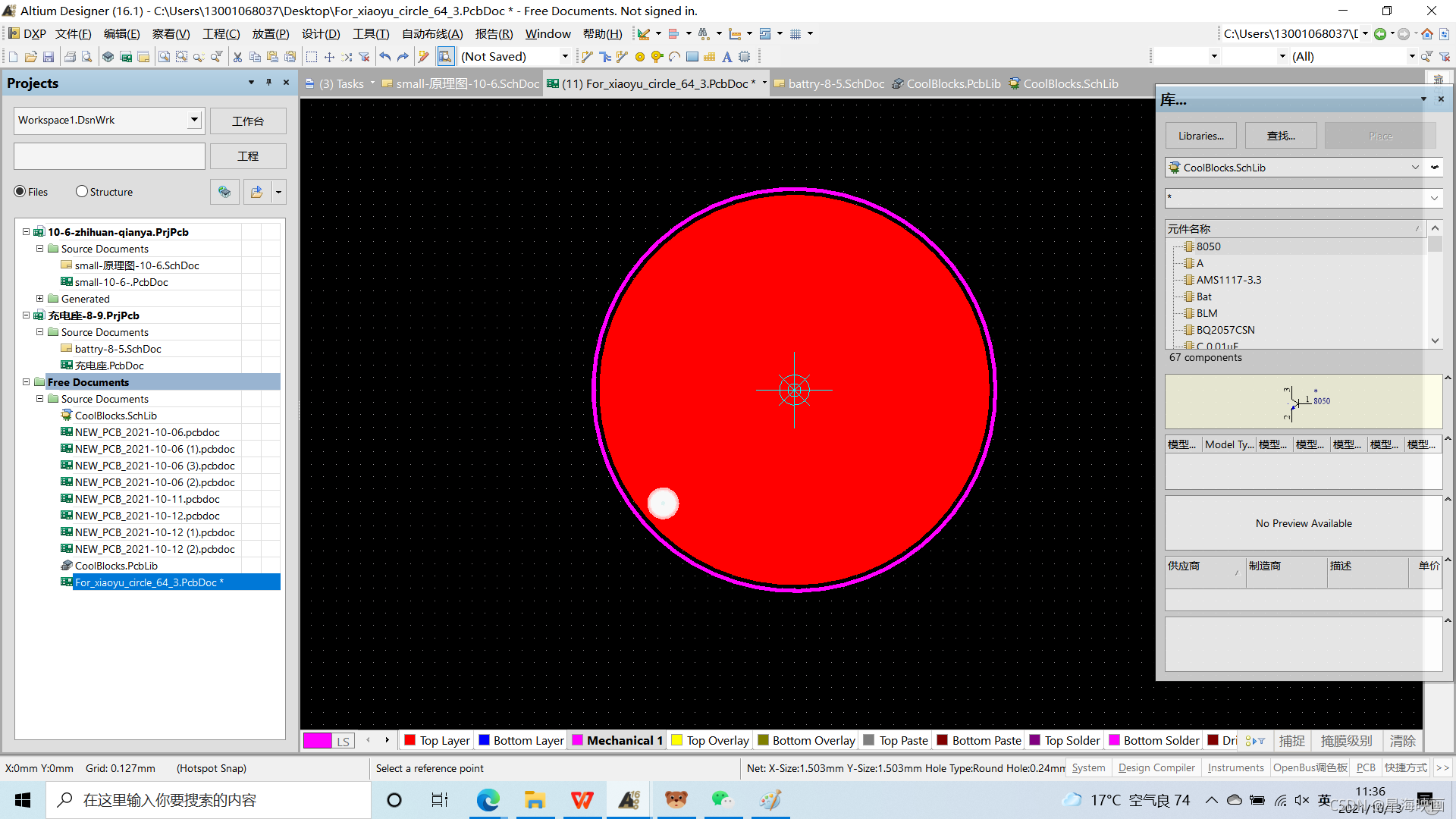1456x819 pixels.
Task: Click the Save document icon
Action: point(48,57)
